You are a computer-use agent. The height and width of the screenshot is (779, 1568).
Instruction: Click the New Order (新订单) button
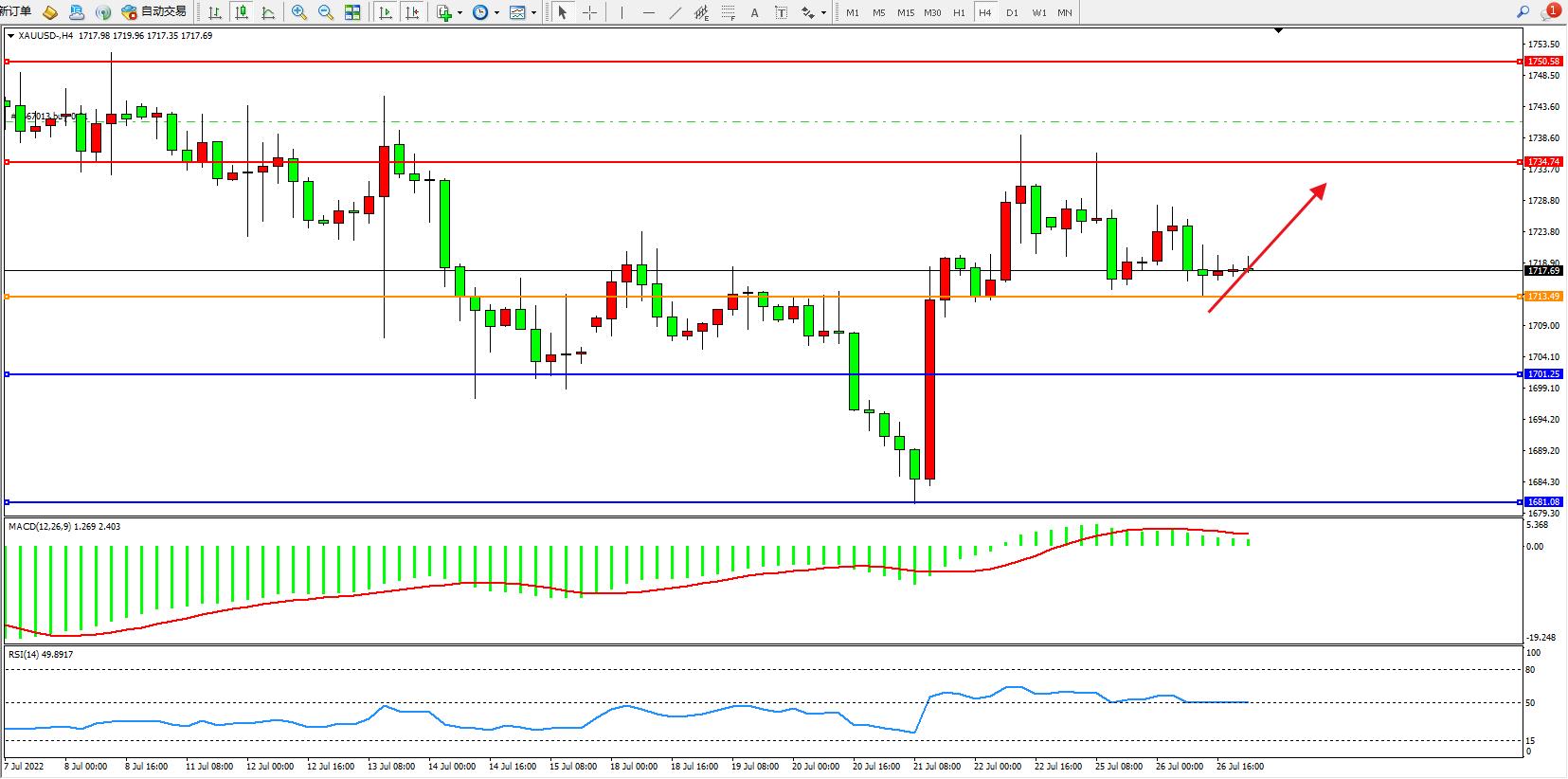(x=16, y=11)
